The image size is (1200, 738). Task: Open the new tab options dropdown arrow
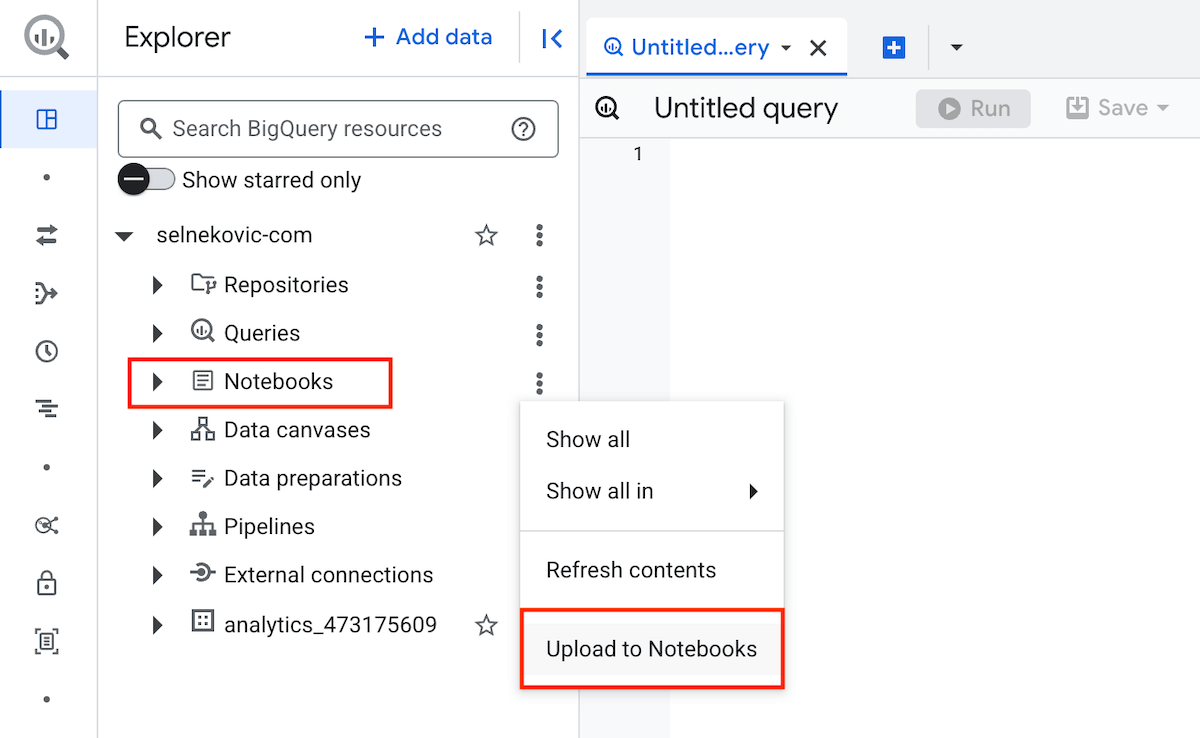956,47
